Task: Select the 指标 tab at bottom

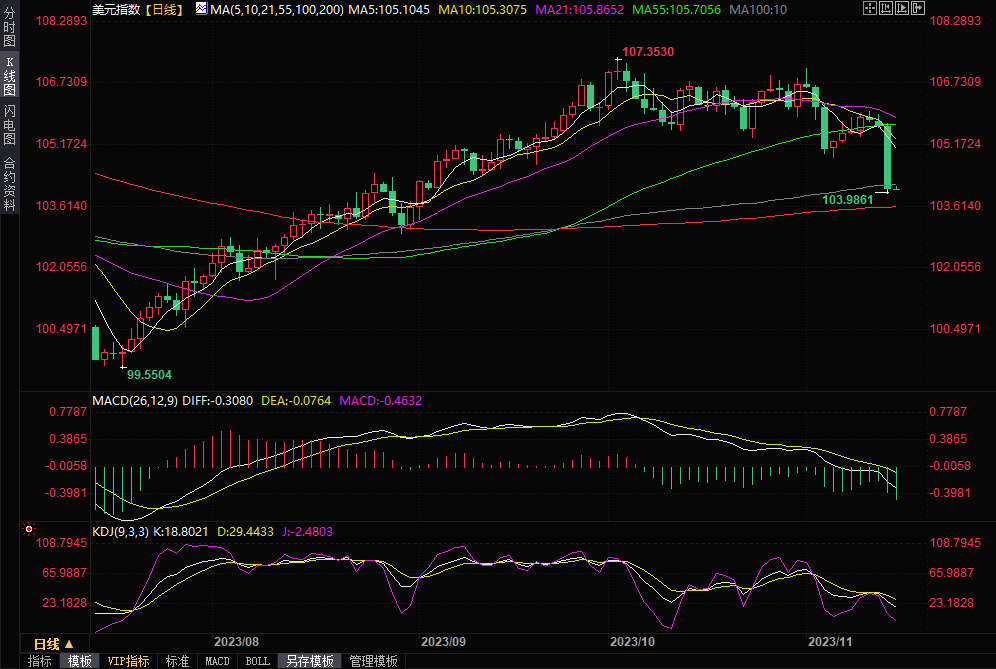Action: point(40,661)
